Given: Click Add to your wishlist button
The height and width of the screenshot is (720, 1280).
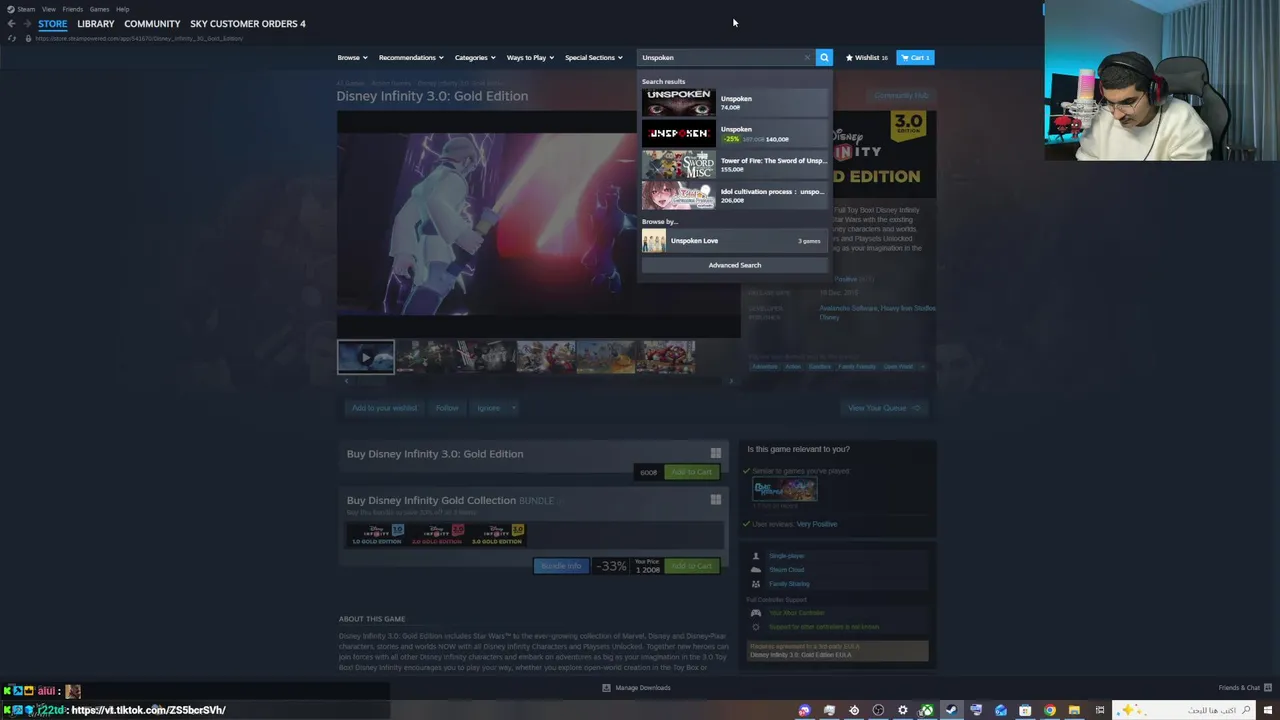Looking at the screenshot, I should [384, 408].
